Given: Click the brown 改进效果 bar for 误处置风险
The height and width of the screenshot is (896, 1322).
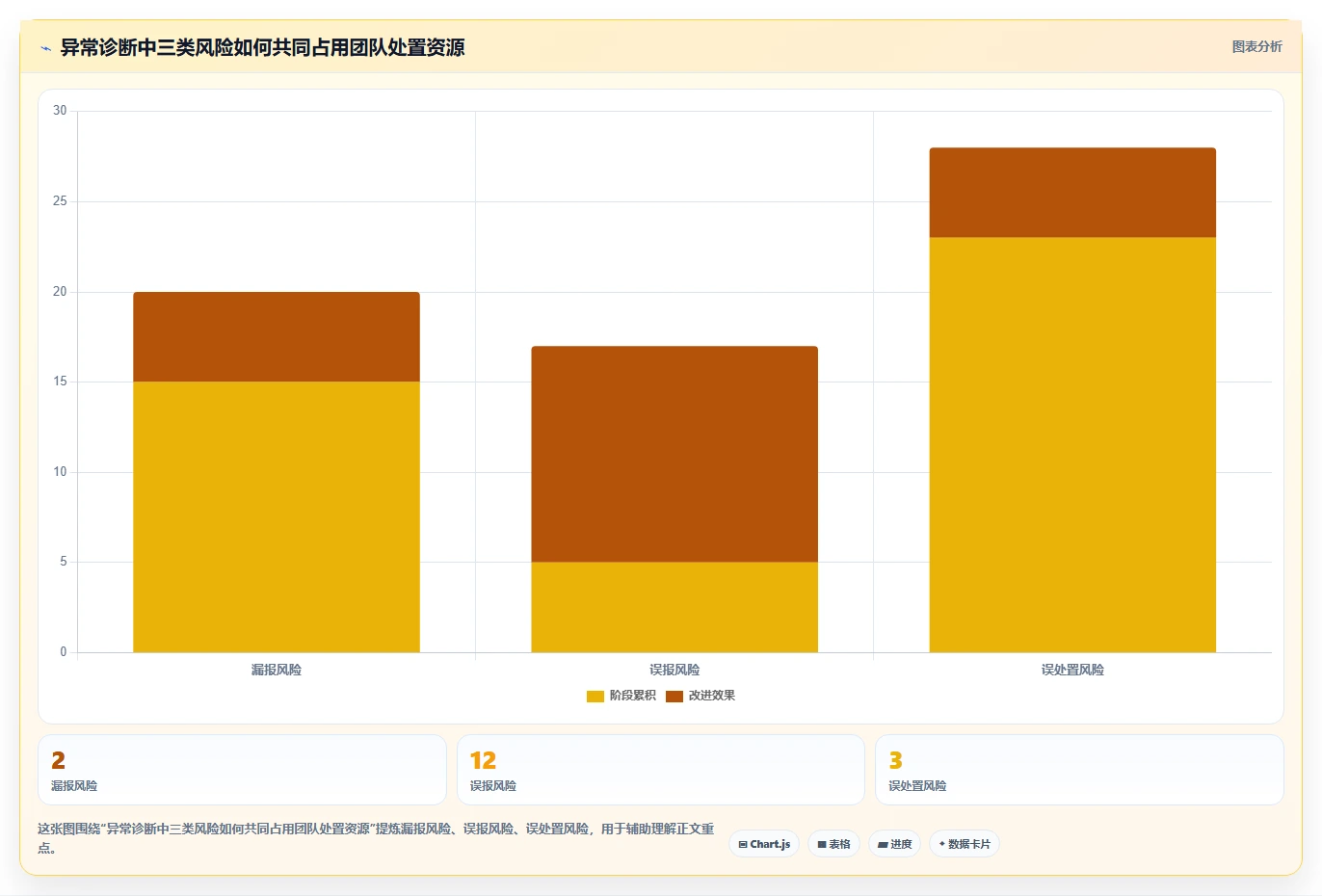Looking at the screenshot, I should click(1072, 193).
